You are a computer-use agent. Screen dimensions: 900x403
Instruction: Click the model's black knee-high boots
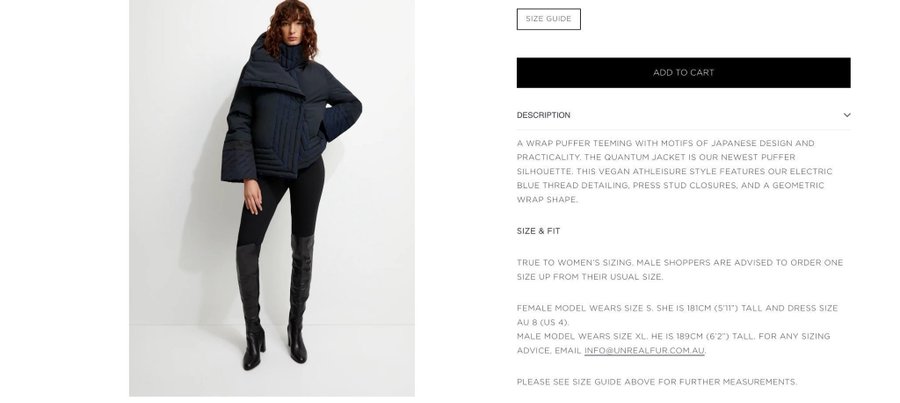click(x=274, y=301)
